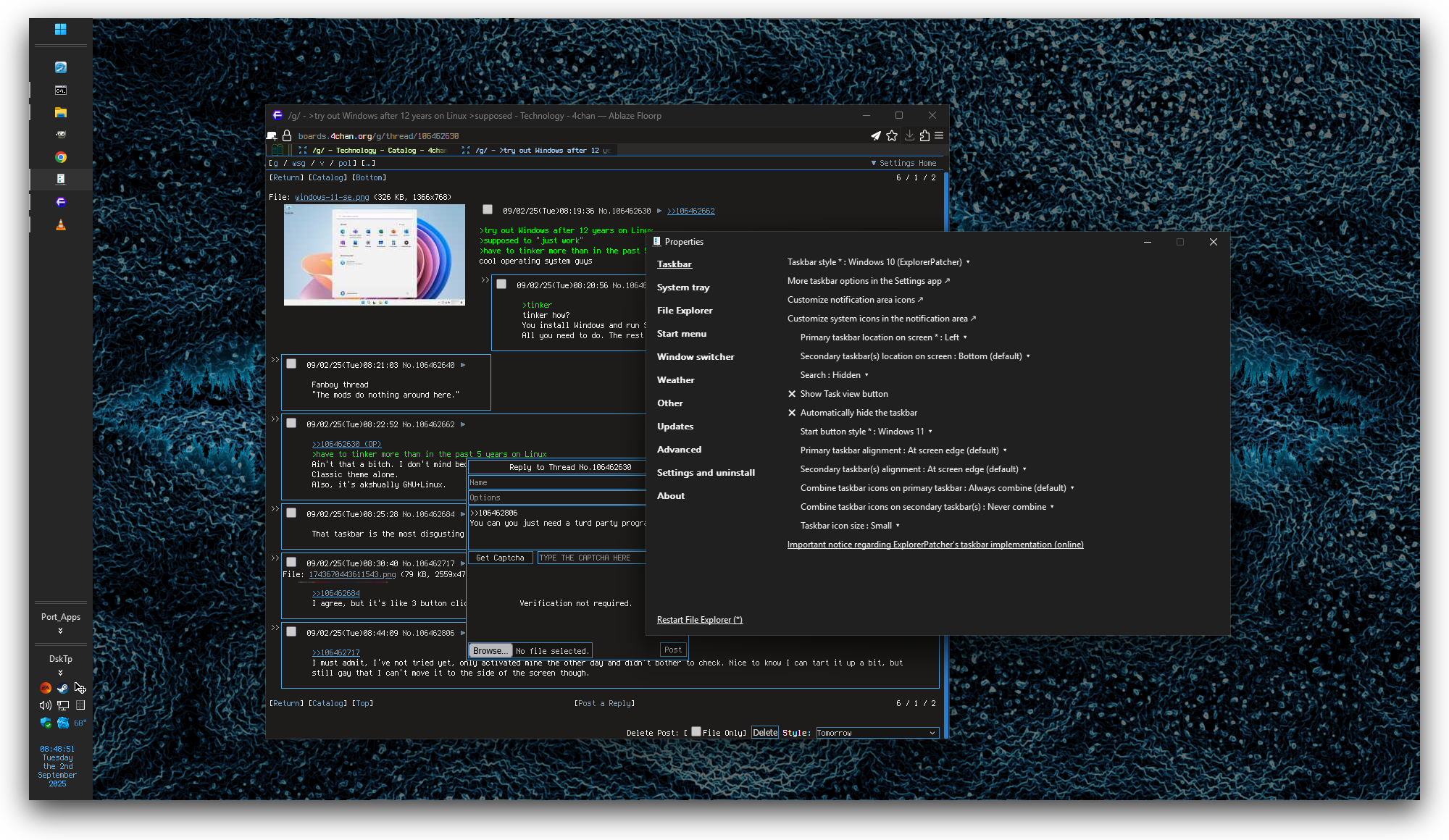1449x840 pixels.
Task: Launch Google Chrome from the taskbar
Action: [61, 157]
